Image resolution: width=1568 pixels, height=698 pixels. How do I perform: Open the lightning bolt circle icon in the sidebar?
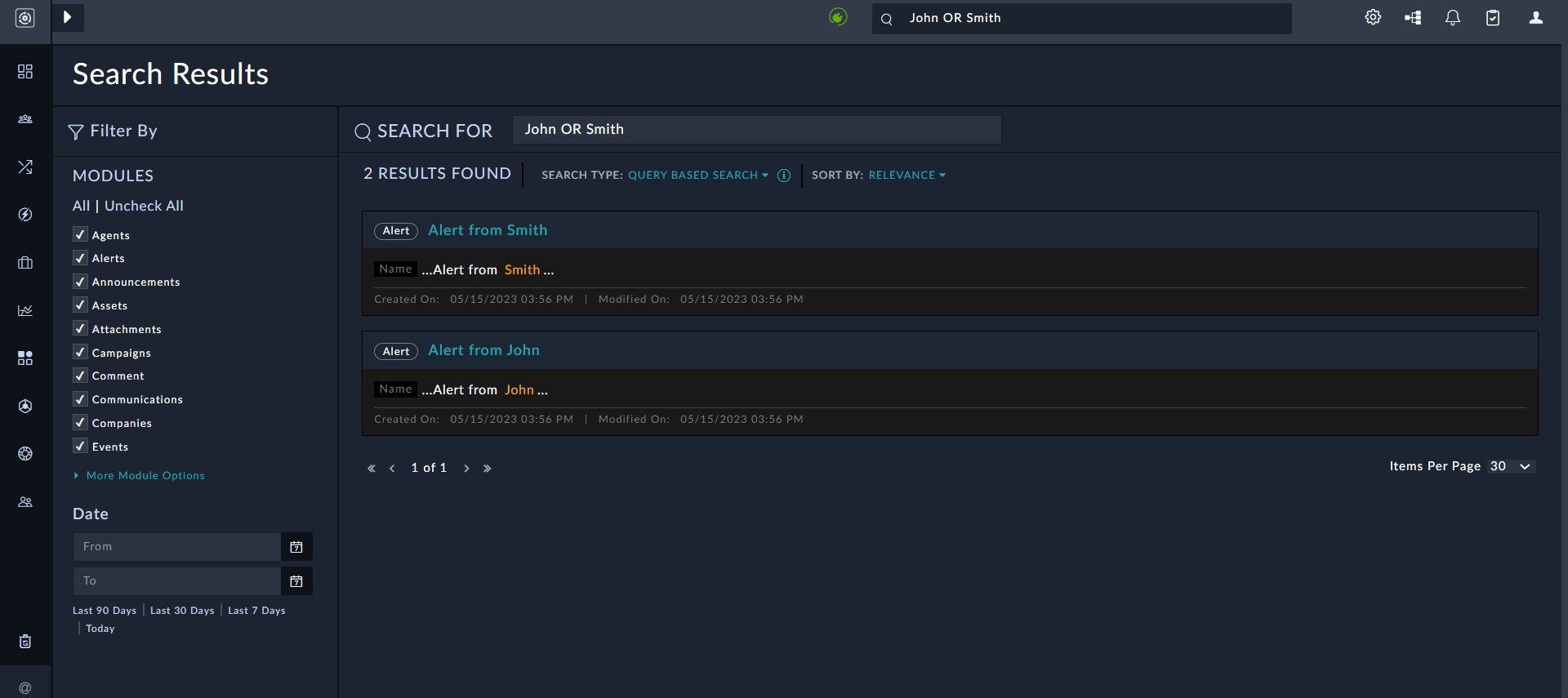pos(25,215)
